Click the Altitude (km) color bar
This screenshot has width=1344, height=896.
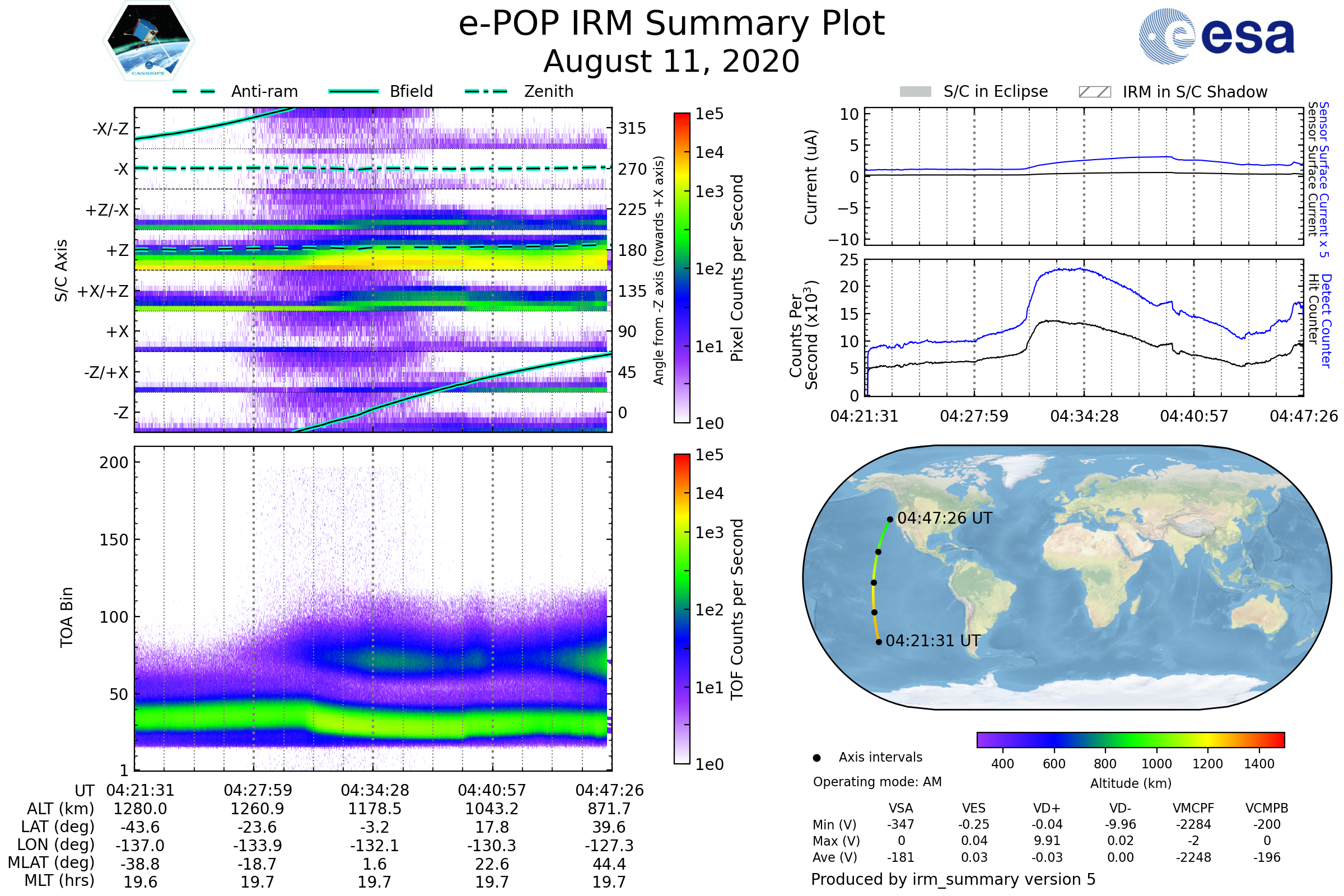(x=1130, y=739)
